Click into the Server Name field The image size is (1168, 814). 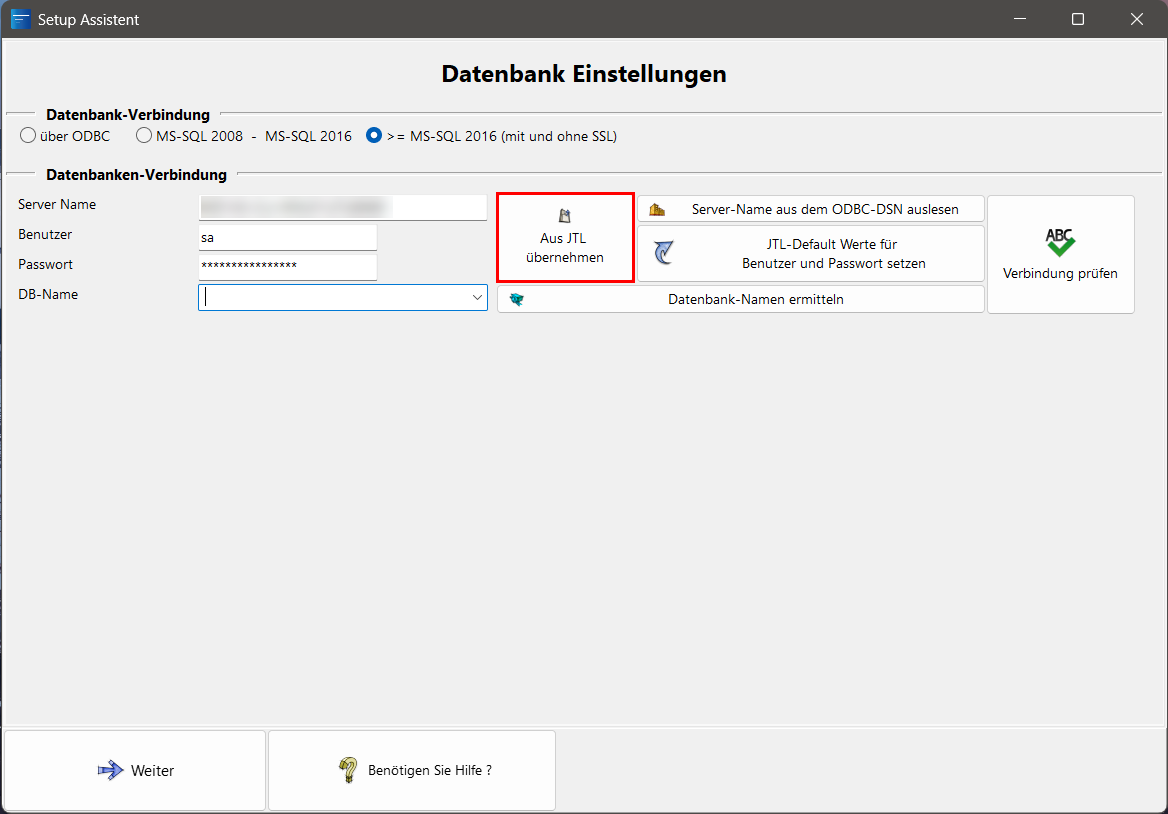[x=342, y=207]
